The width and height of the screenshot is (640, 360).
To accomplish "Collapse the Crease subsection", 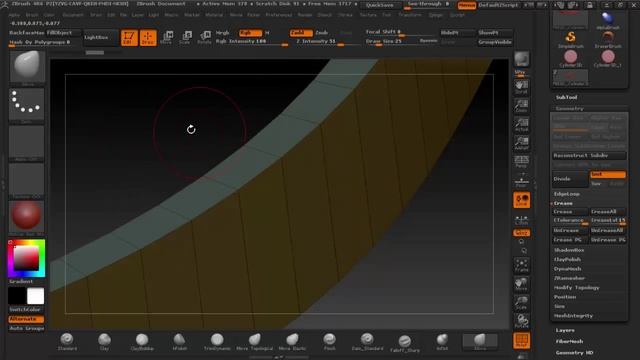I will 563,203.
